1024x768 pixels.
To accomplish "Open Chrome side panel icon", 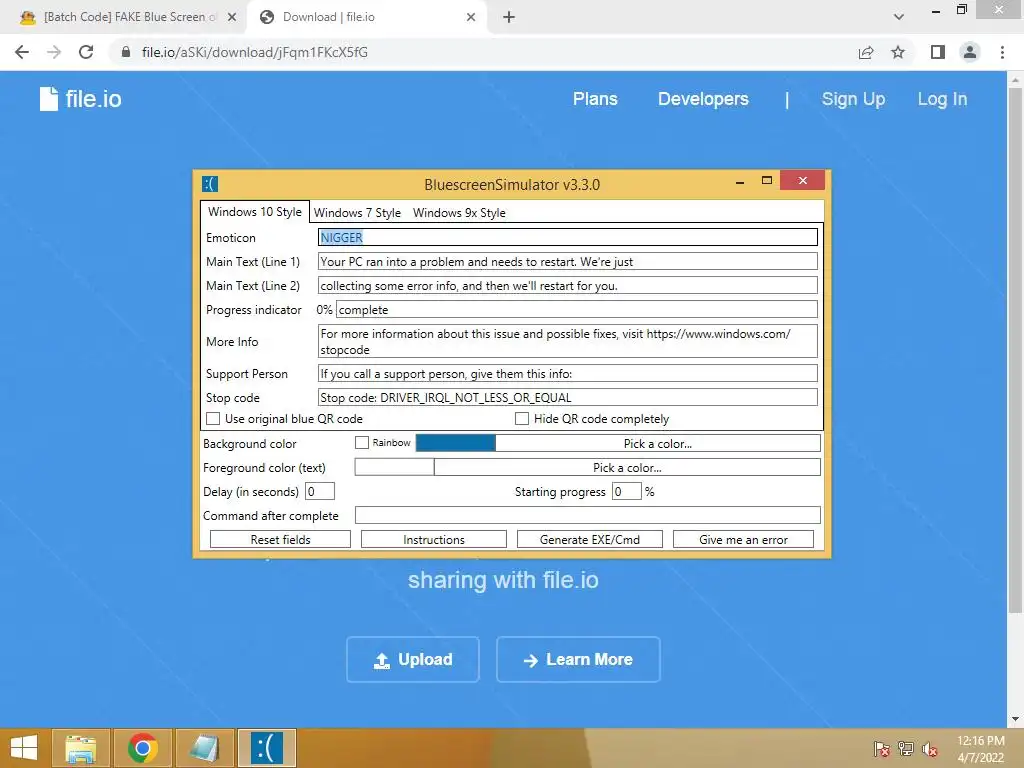I will [938, 52].
